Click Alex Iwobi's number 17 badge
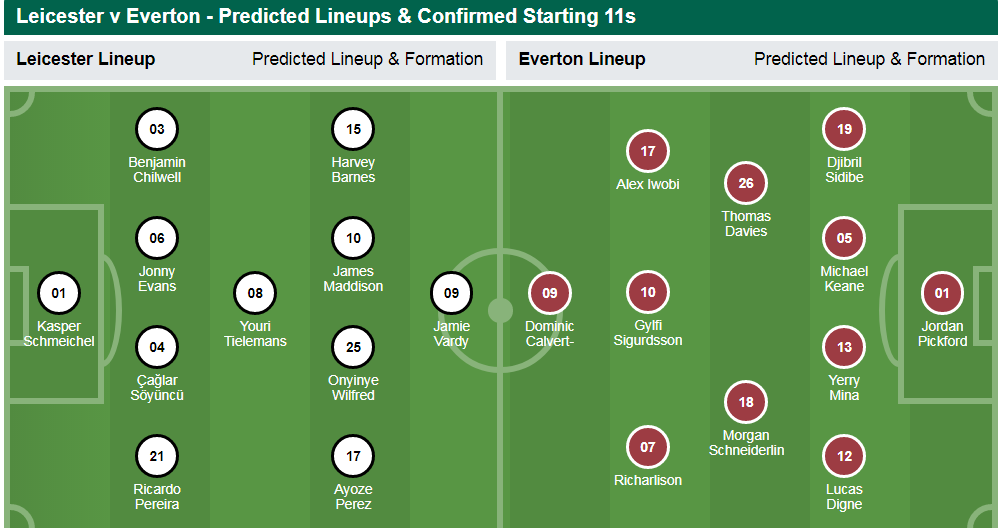The width and height of the screenshot is (1002, 528). click(x=648, y=151)
